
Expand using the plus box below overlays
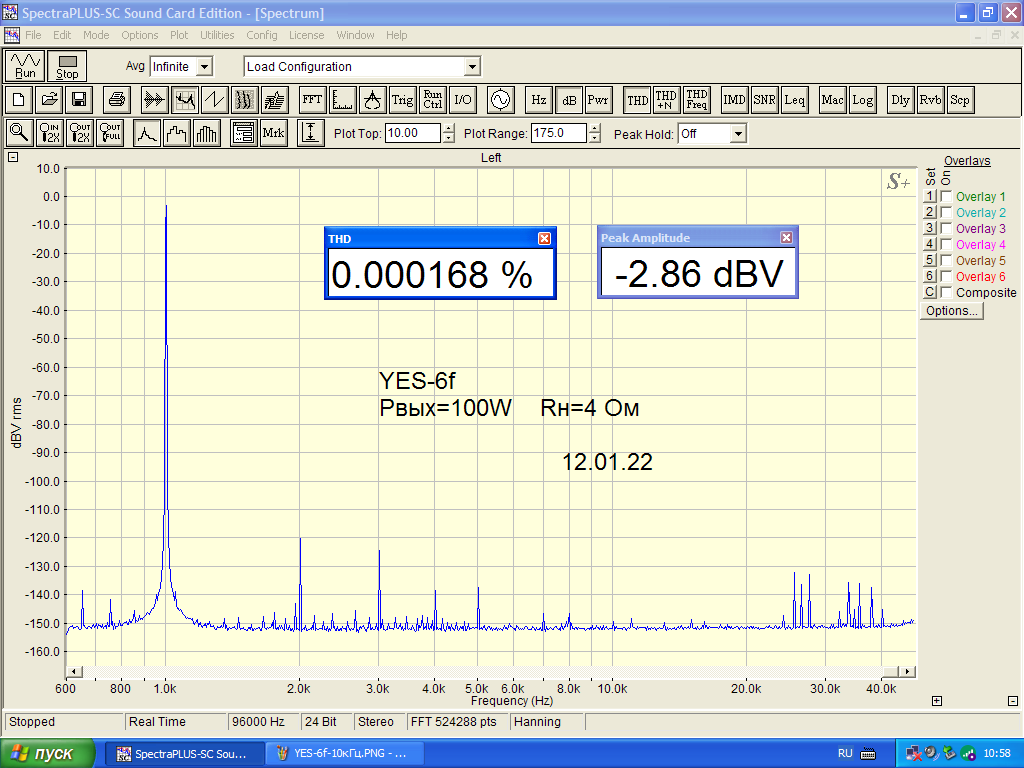pyautogui.click(x=936, y=701)
